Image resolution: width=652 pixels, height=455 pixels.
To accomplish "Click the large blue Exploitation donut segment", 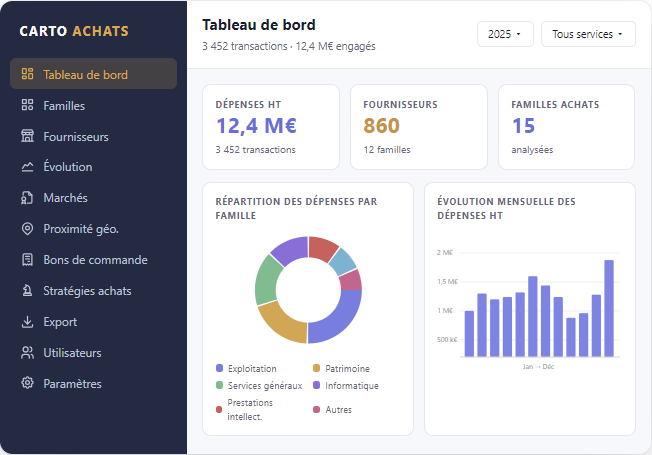I will [x=339, y=320].
